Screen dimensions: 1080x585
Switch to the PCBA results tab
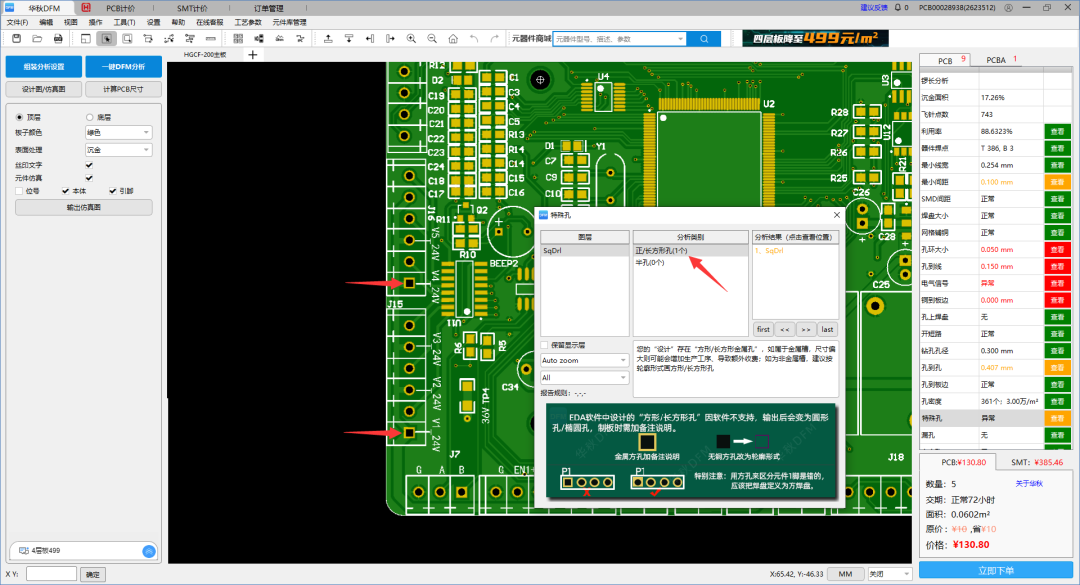(996, 60)
